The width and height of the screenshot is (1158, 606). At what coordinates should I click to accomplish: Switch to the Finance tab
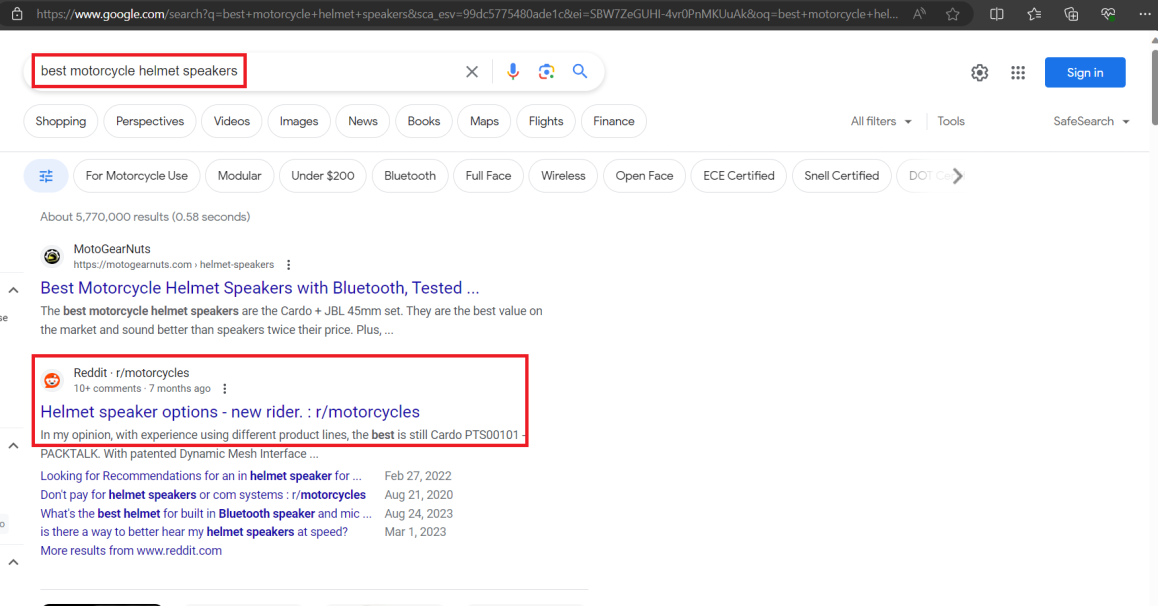[x=614, y=121]
